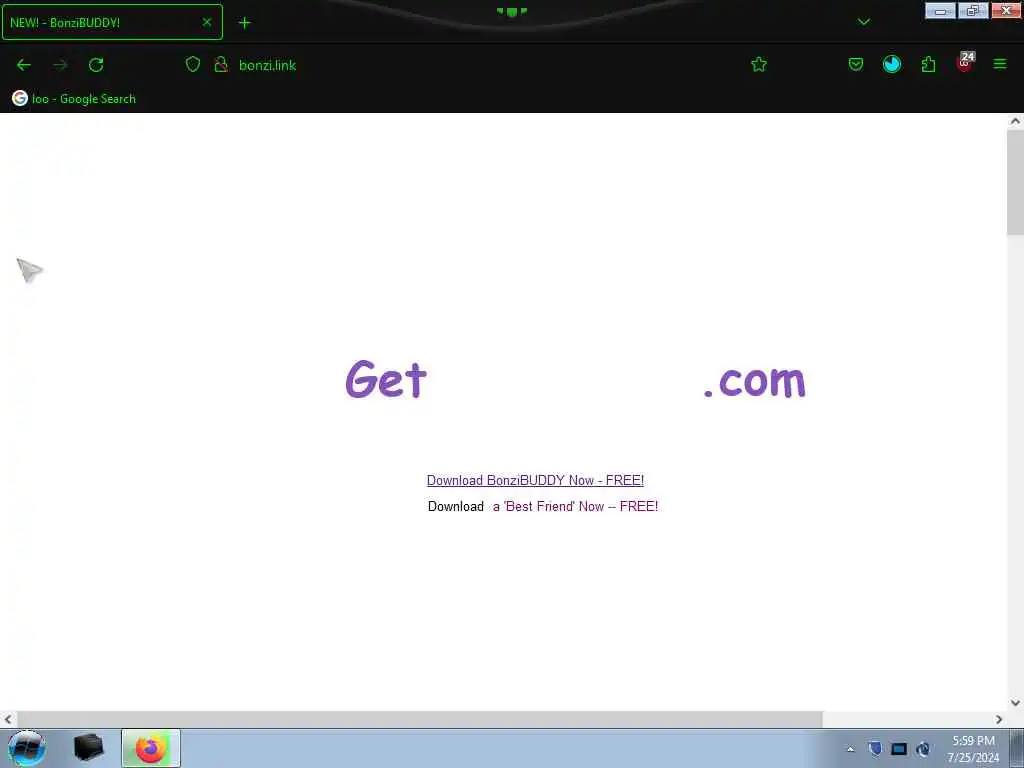Show hidden system tray icons
The height and width of the screenshot is (768, 1024).
850,749
